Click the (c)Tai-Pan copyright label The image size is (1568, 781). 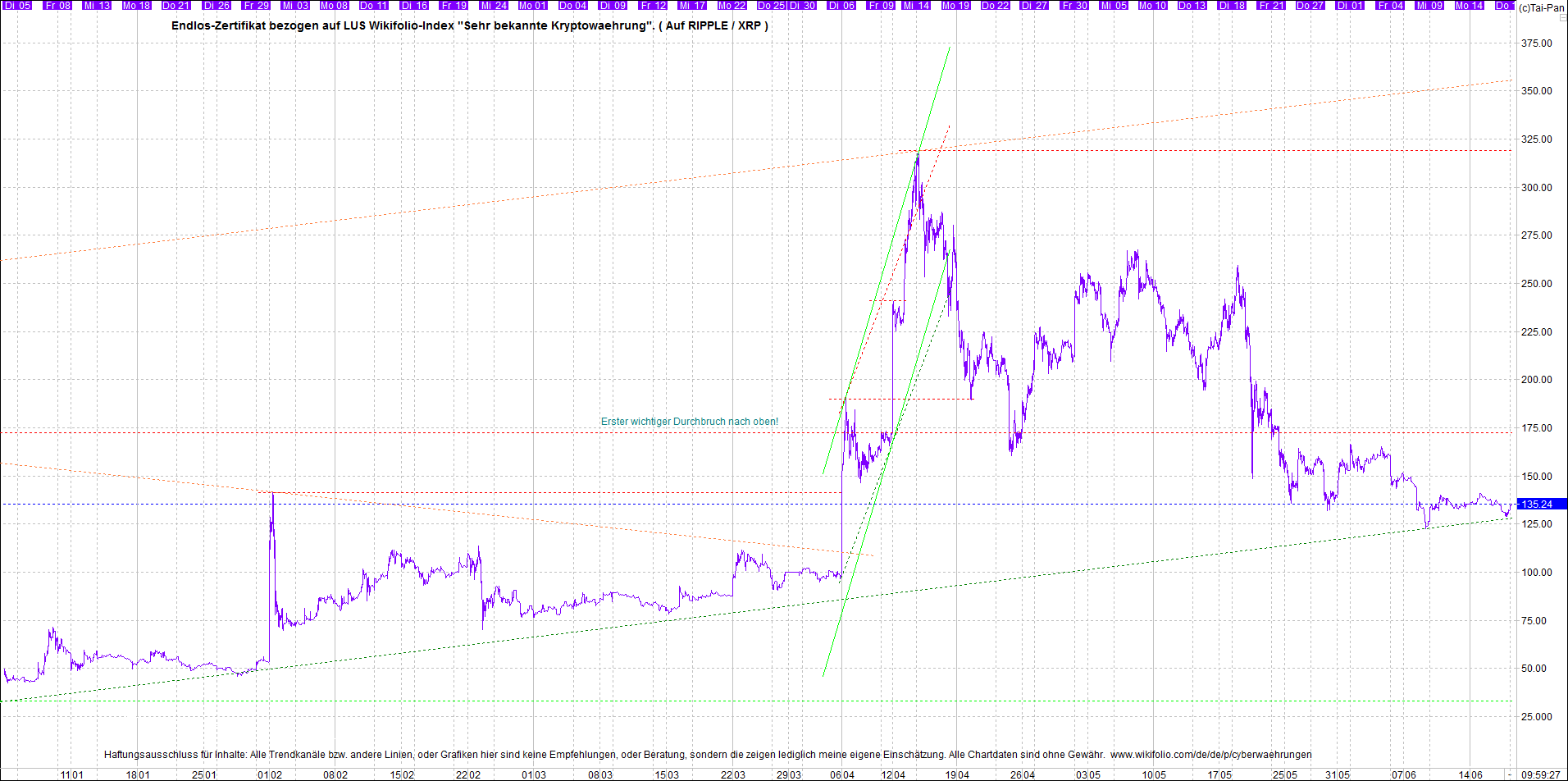tap(1541, 7)
